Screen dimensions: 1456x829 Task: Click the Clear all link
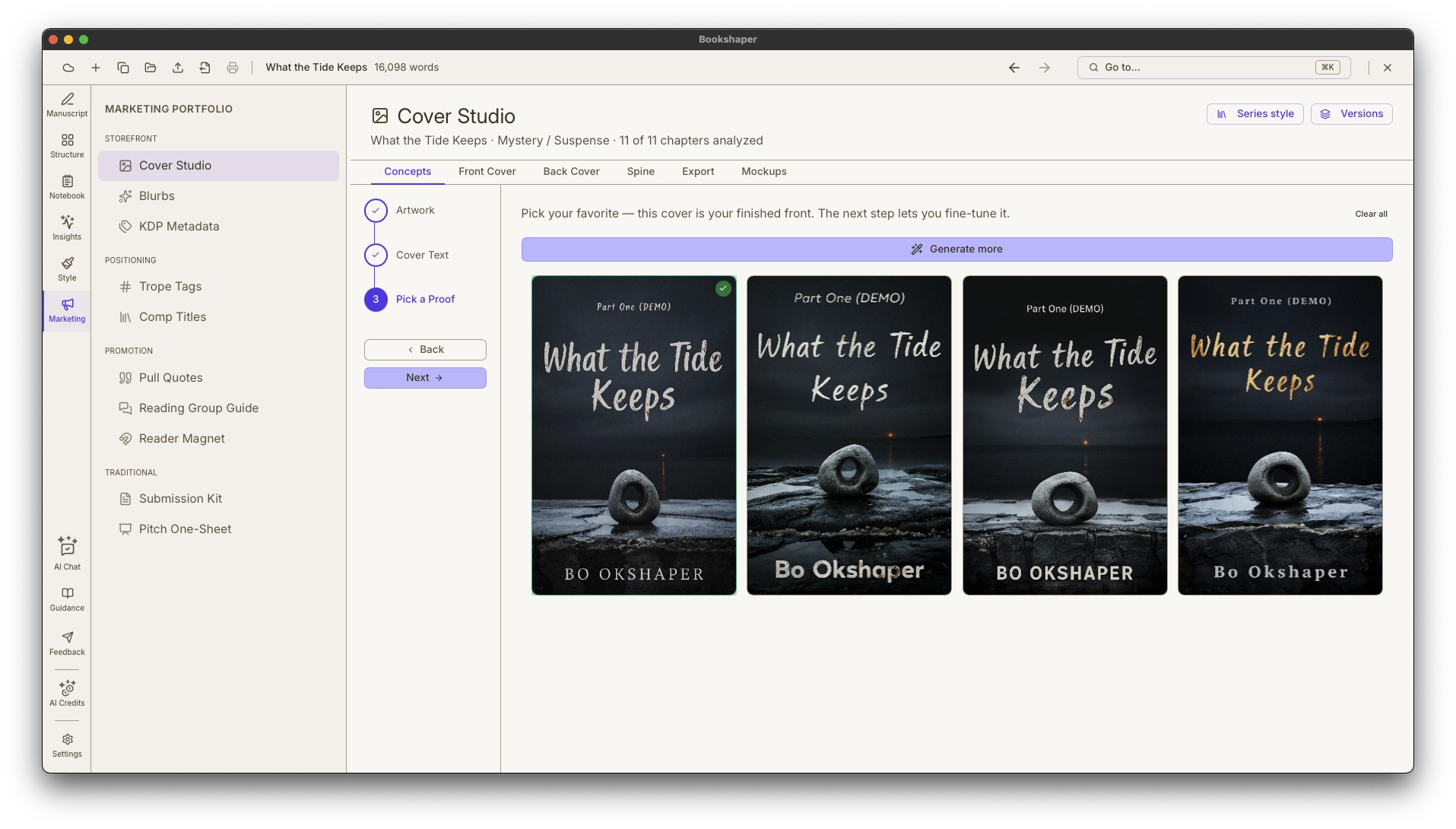coord(1371,214)
